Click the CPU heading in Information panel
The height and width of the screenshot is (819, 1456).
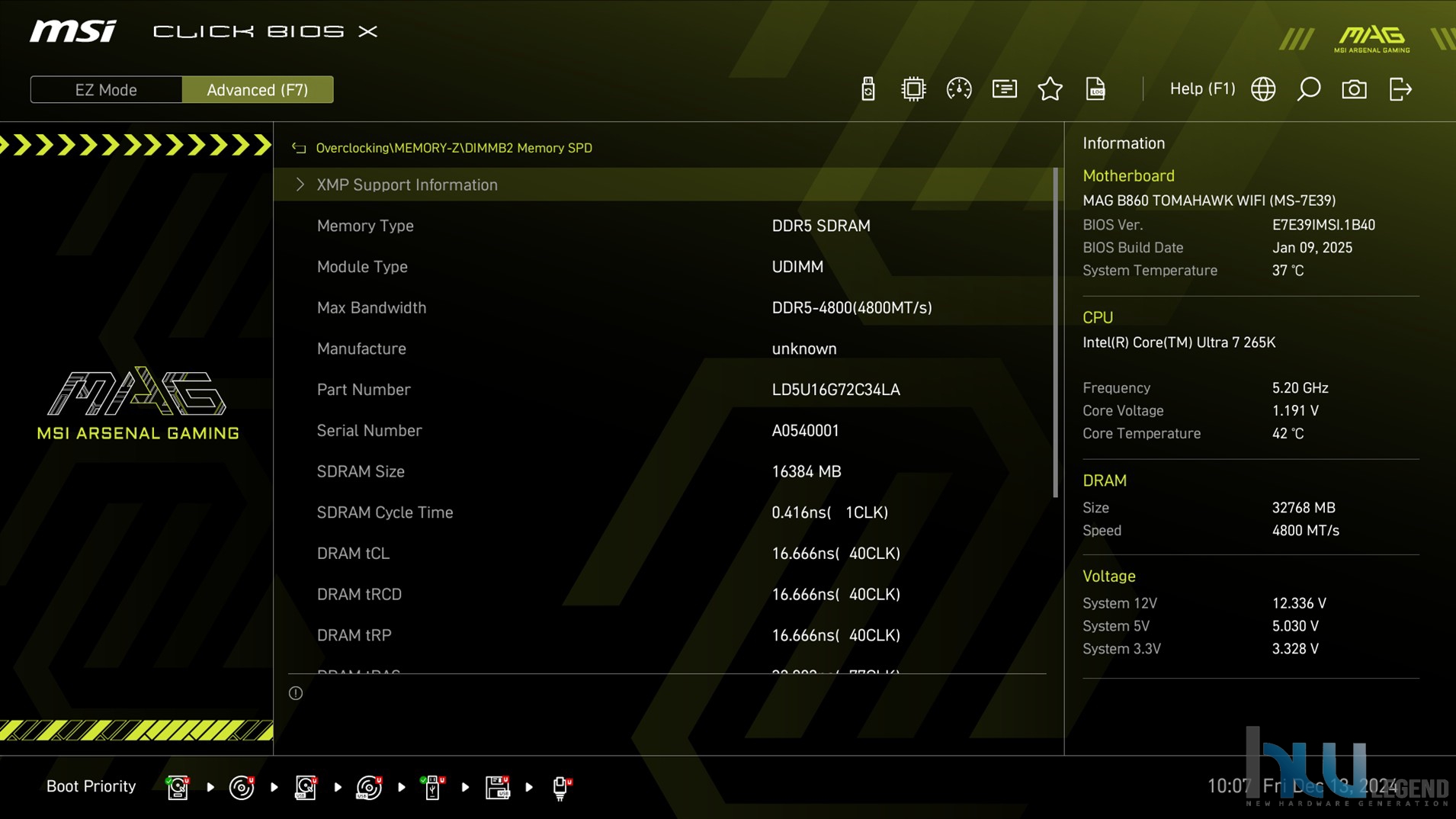[1098, 317]
